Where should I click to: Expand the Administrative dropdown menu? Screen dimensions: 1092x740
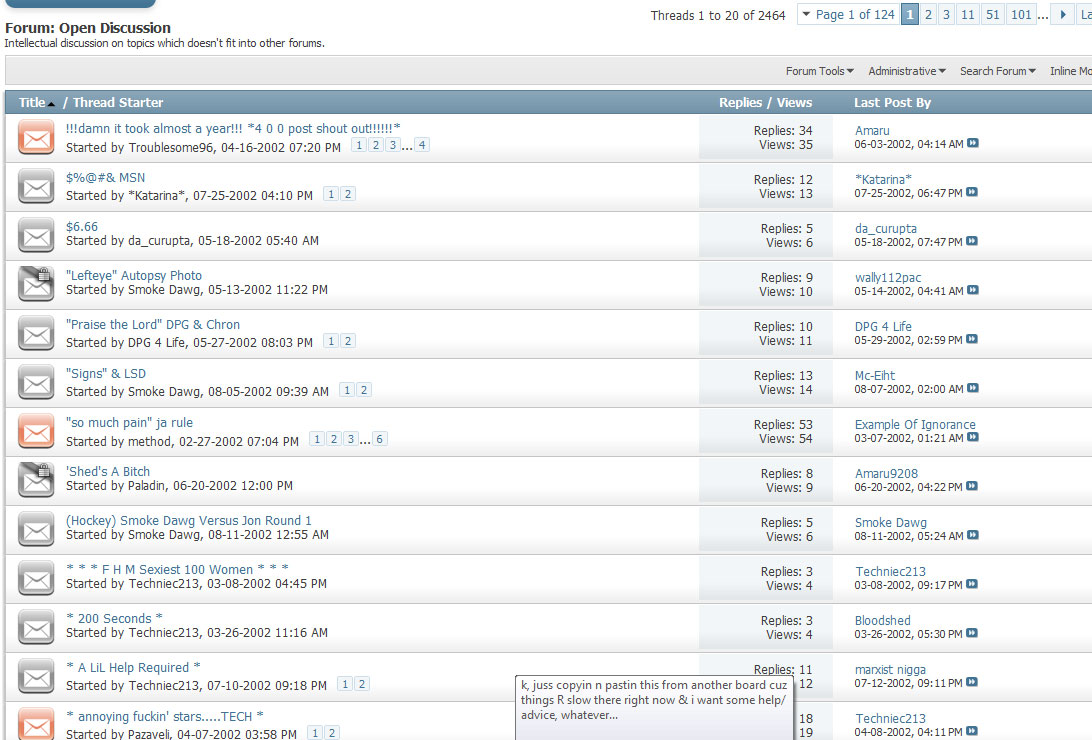(x=908, y=71)
